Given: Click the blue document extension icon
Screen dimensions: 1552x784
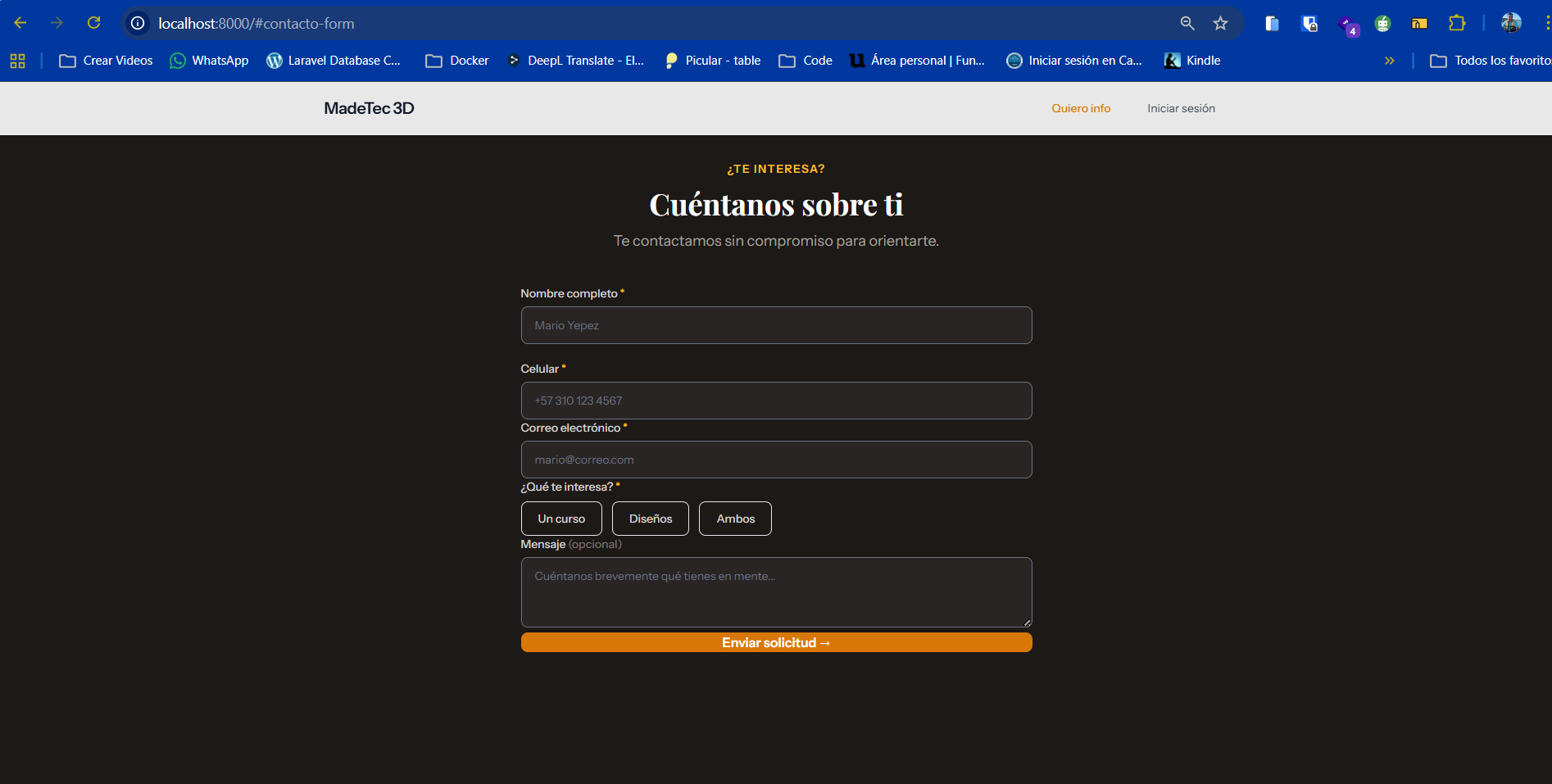Looking at the screenshot, I should (x=1272, y=24).
